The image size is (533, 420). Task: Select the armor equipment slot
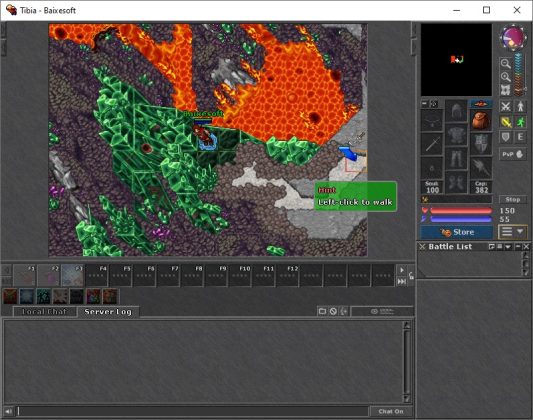[x=456, y=135]
